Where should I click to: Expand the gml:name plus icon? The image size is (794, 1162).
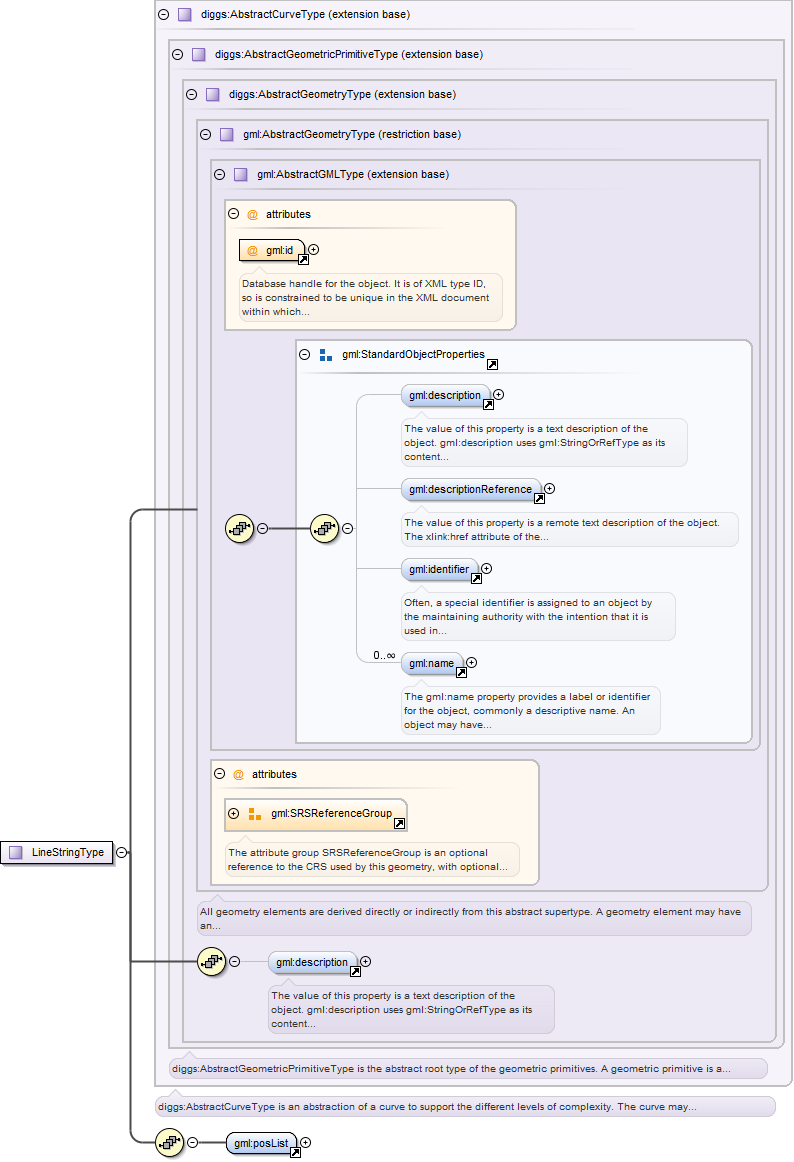[x=471, y=662]
